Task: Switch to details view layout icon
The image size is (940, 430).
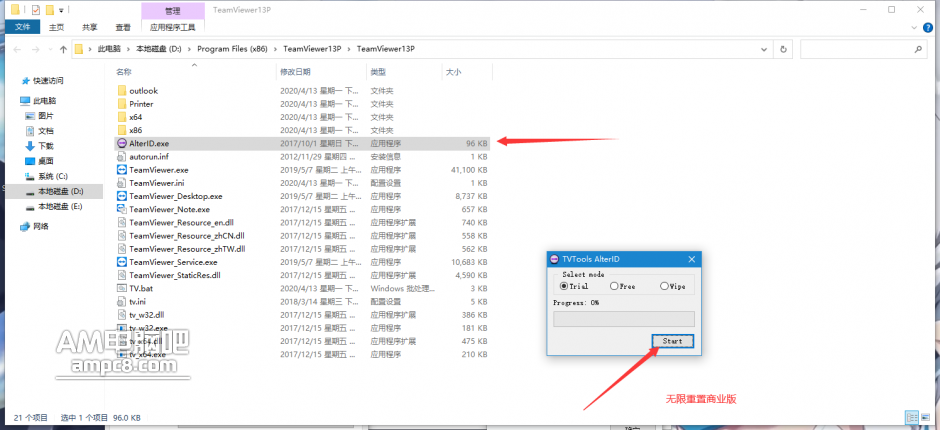Action: tap(911, 417)
